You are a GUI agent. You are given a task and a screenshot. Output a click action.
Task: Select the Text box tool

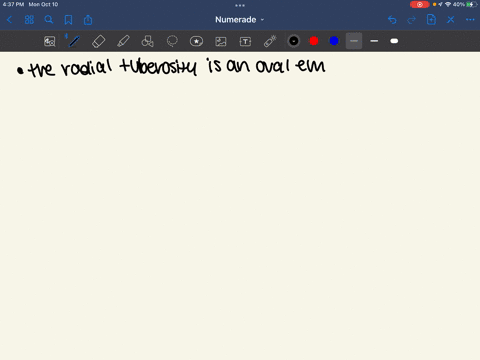click(245, 41)
